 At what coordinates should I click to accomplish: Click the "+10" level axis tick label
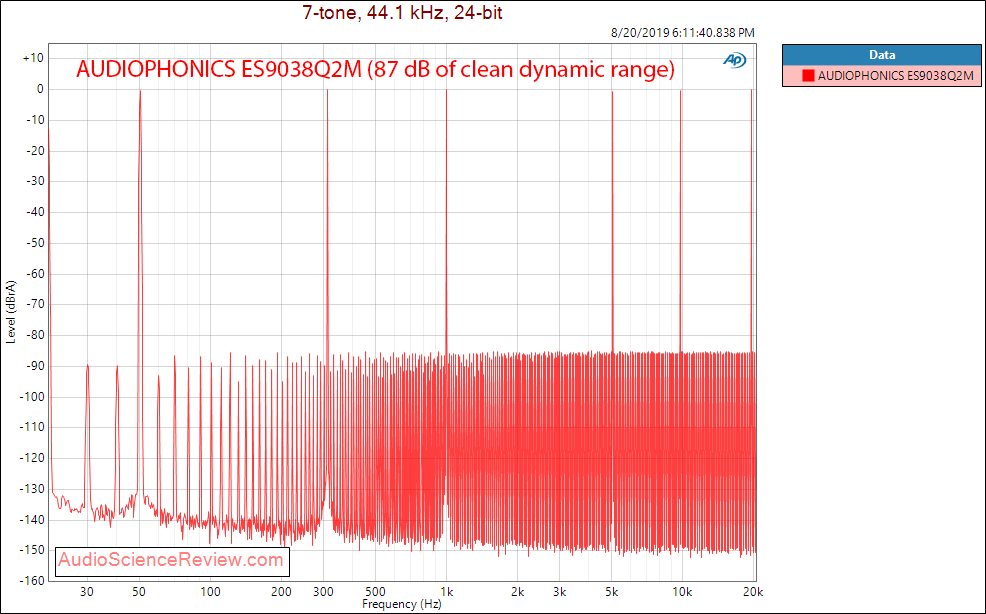point(33,59)
